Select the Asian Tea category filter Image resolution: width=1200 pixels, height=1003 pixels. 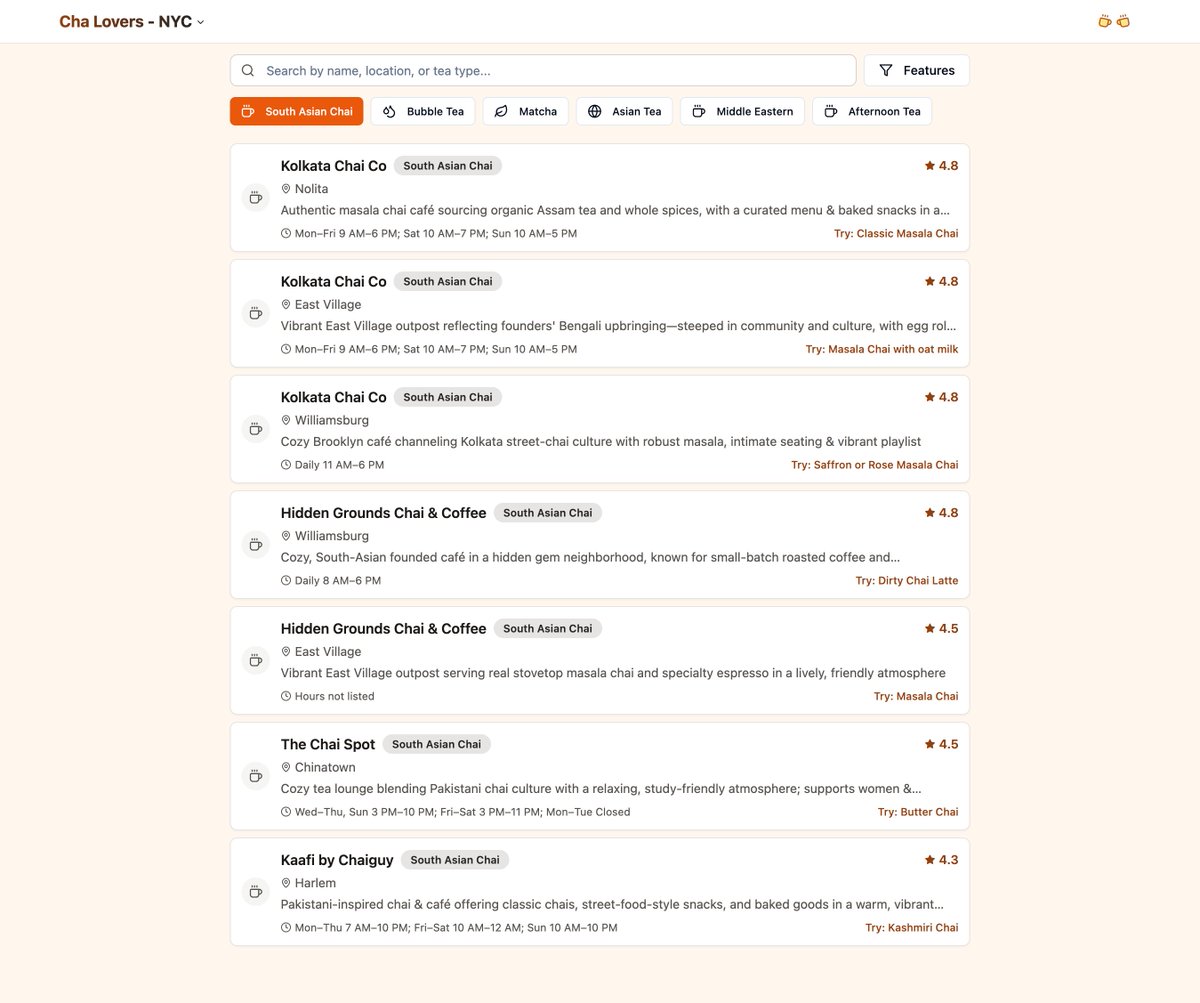[624, 111]
